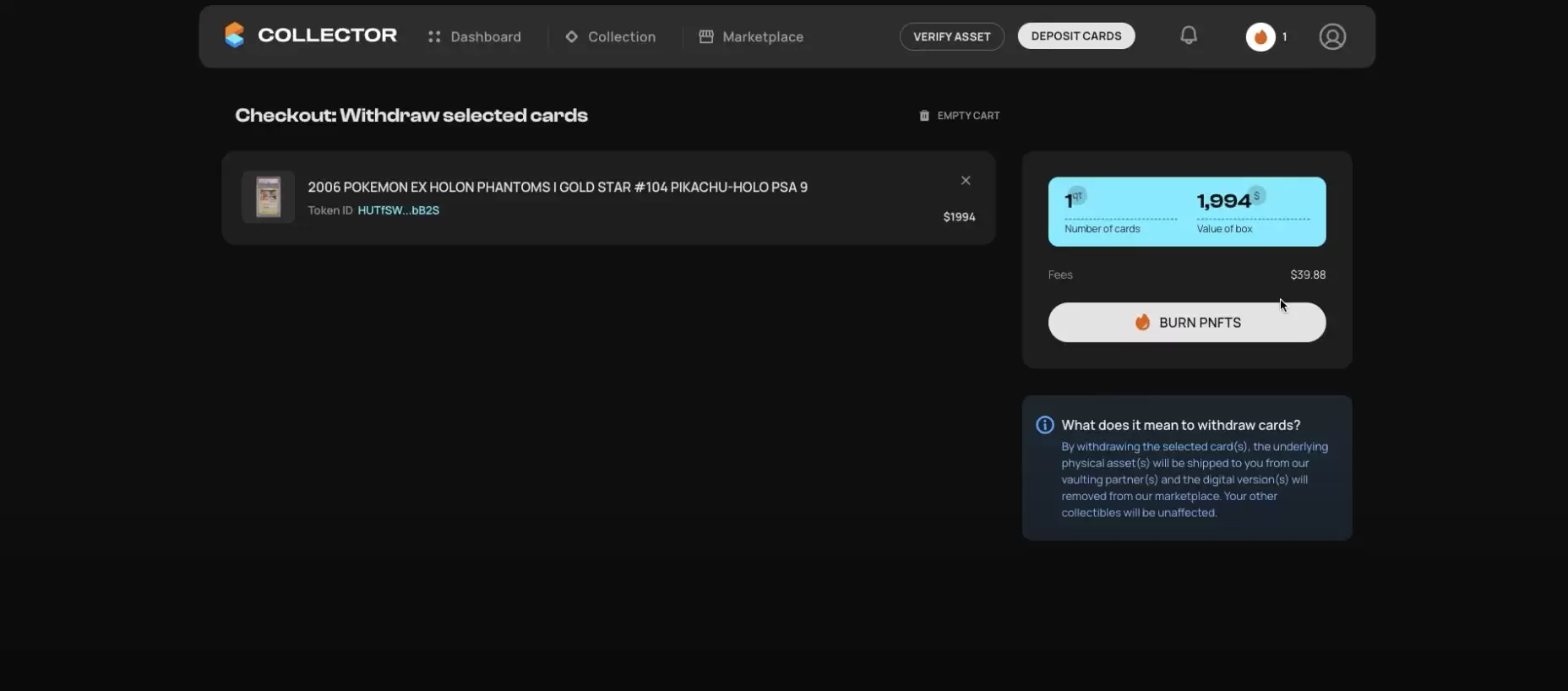This screenshot has width=1568, height=691.
Task: Click the Pikachu card thumbnail
Action: coord(268,197)
